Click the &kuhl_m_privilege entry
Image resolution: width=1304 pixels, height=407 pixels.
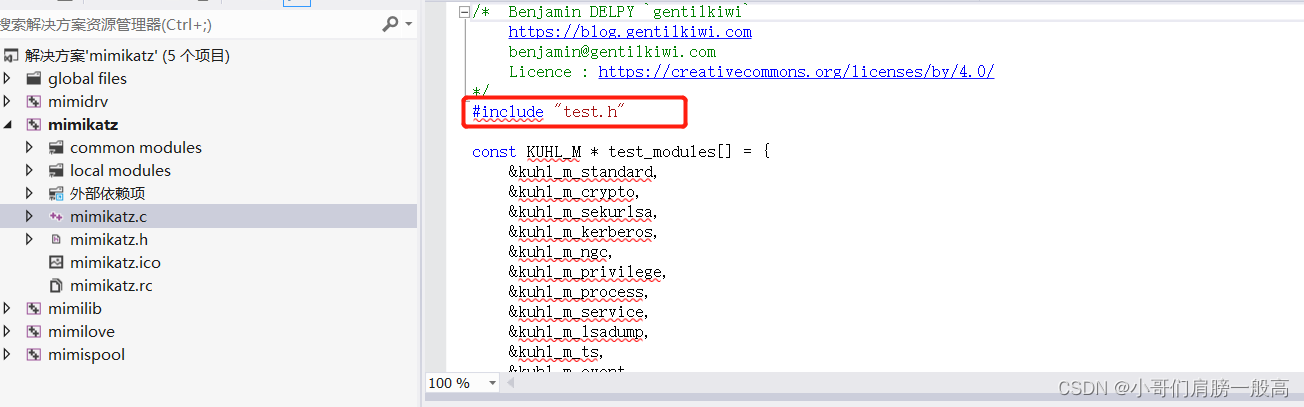point(587,272)
